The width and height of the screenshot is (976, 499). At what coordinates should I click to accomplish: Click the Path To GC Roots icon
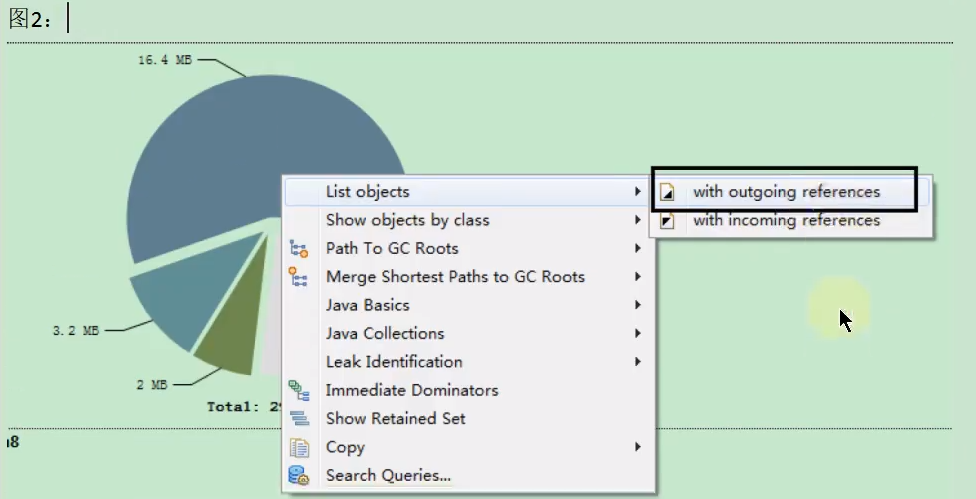click(x=299, y=248)
